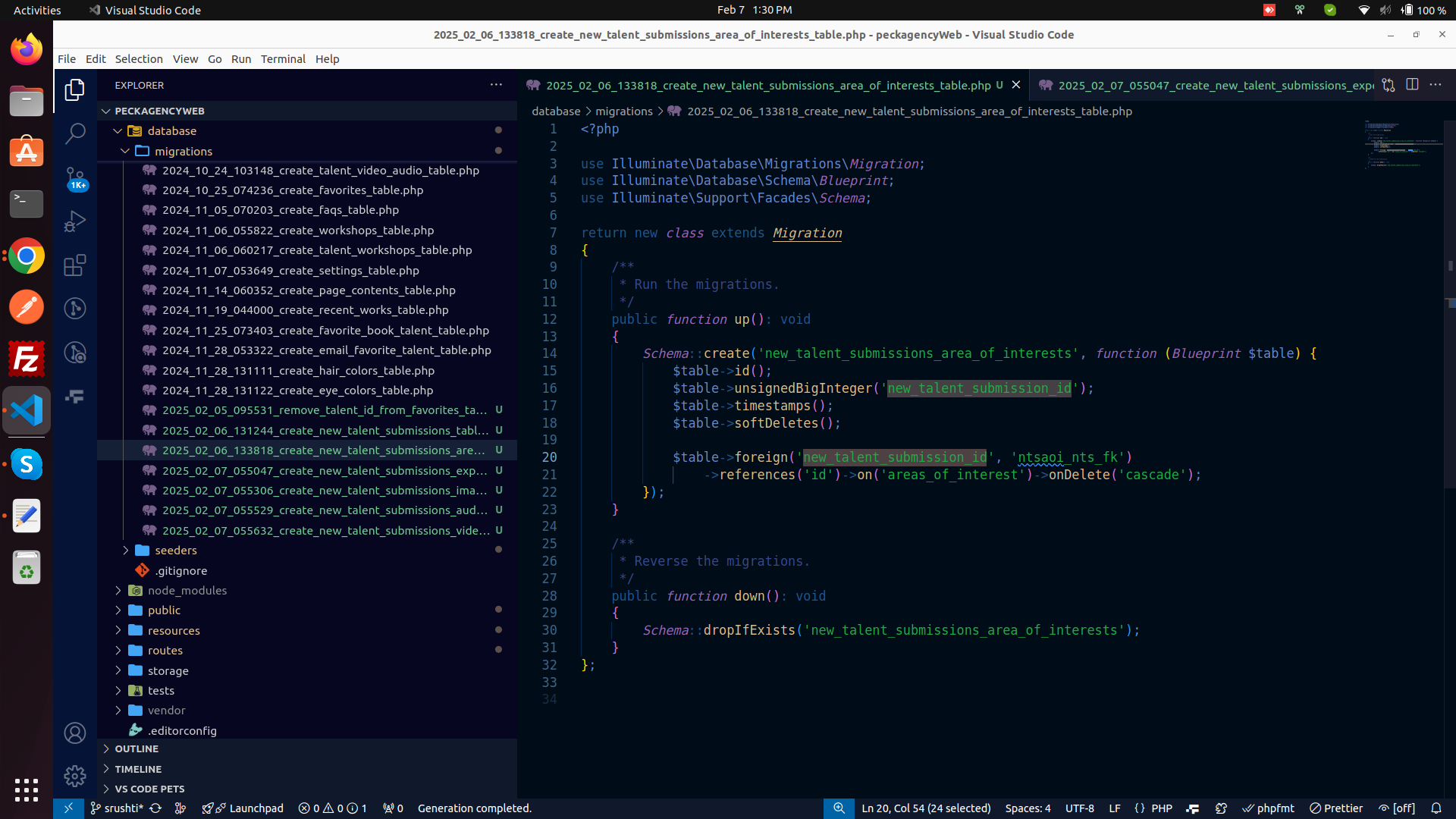Open 2024_11_05_070203_create_faqs_table.php file
Screen dimensions: 1456x819
280,210
